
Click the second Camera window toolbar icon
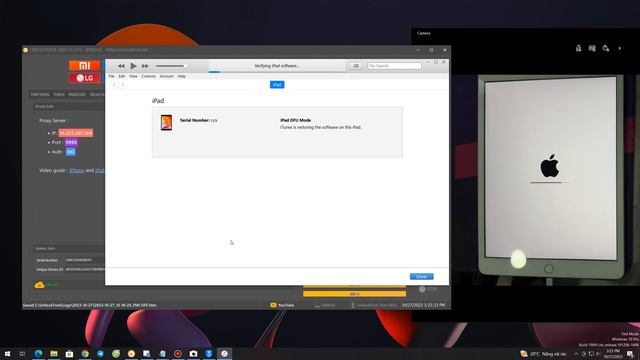592,48
